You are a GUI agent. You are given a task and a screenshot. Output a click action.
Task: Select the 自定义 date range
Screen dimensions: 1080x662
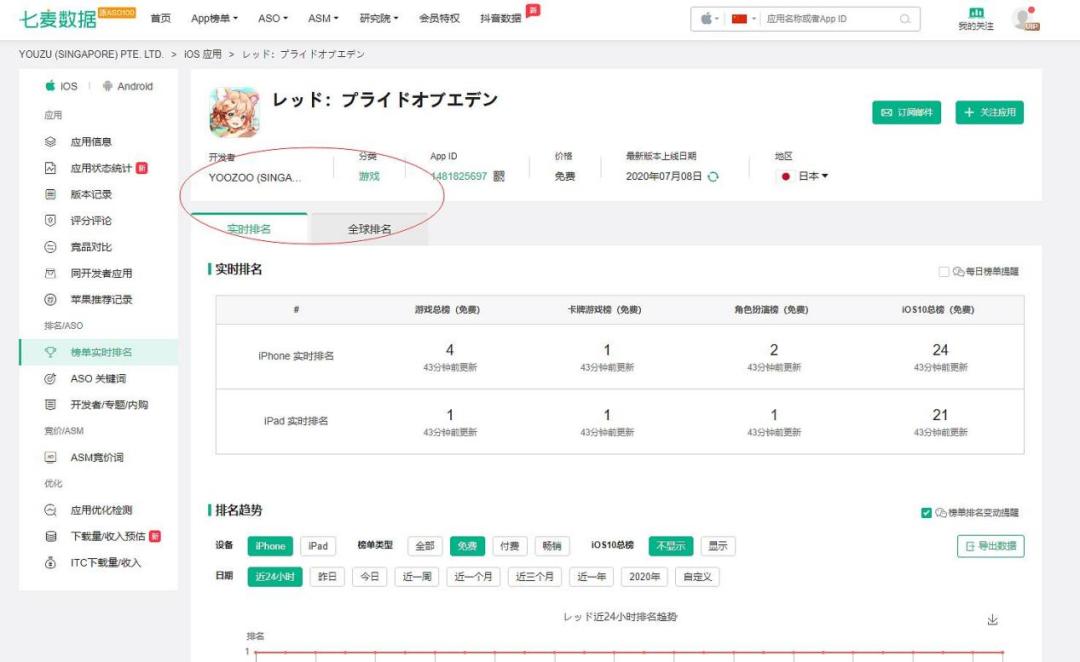pyautogui.click(x=697, y=577)
